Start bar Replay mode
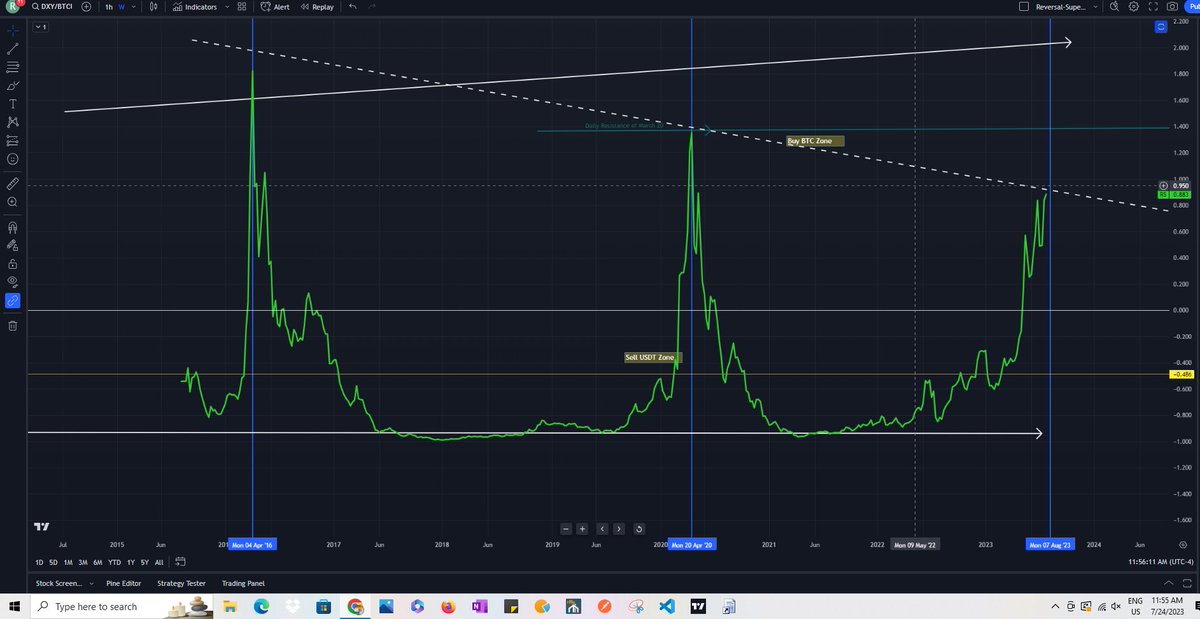This screenshot has width=1200, height=619. tap(317, 6)
